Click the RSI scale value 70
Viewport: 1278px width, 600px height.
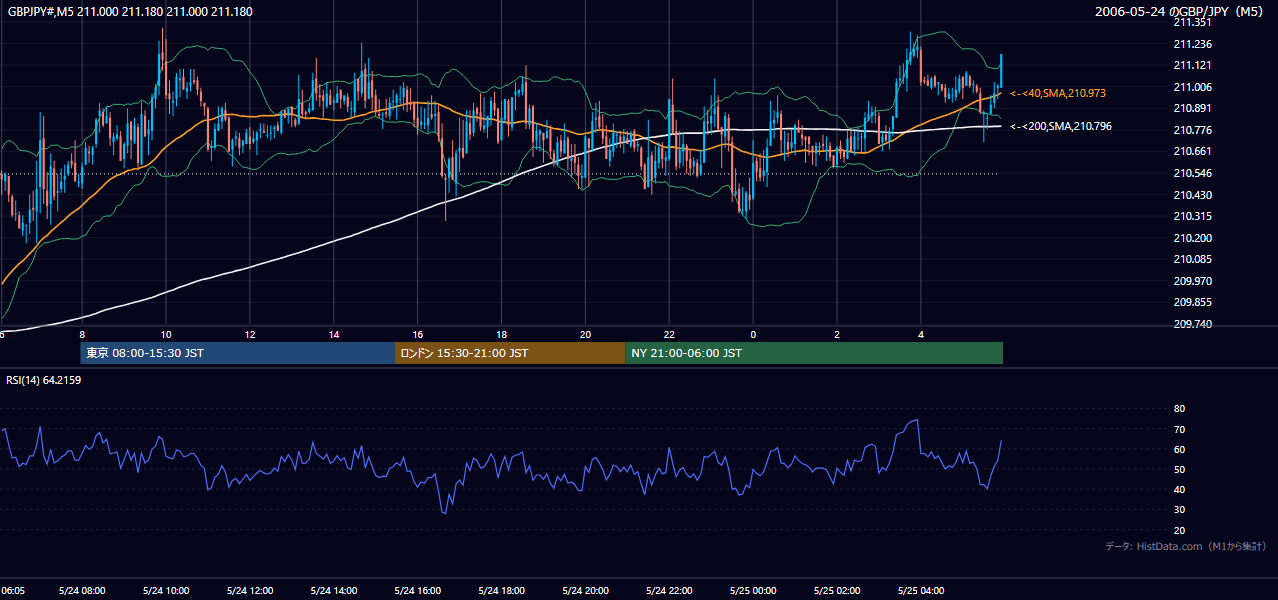tap(1179, 429)
